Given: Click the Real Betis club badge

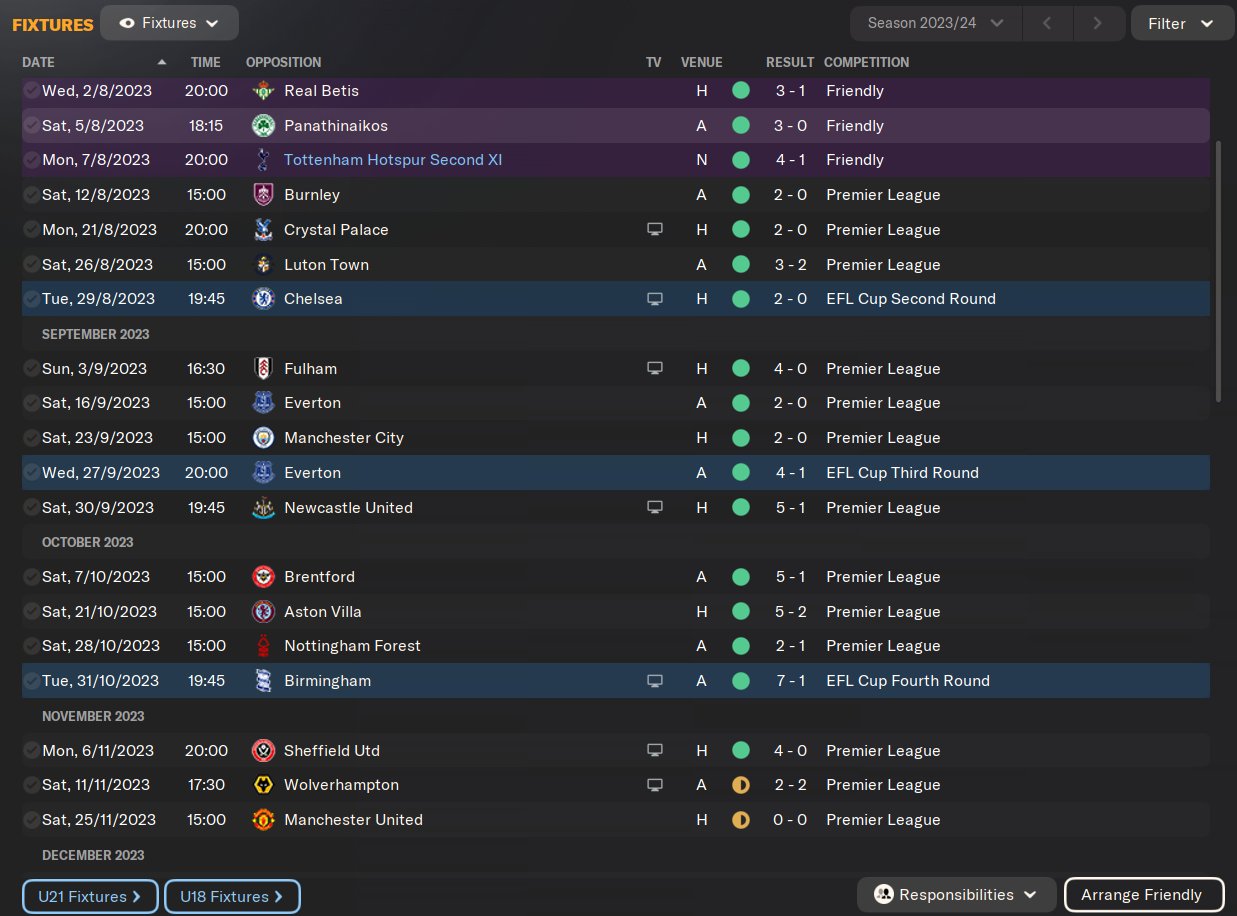Looking at the screenshot, I should (x=263, y=91).
